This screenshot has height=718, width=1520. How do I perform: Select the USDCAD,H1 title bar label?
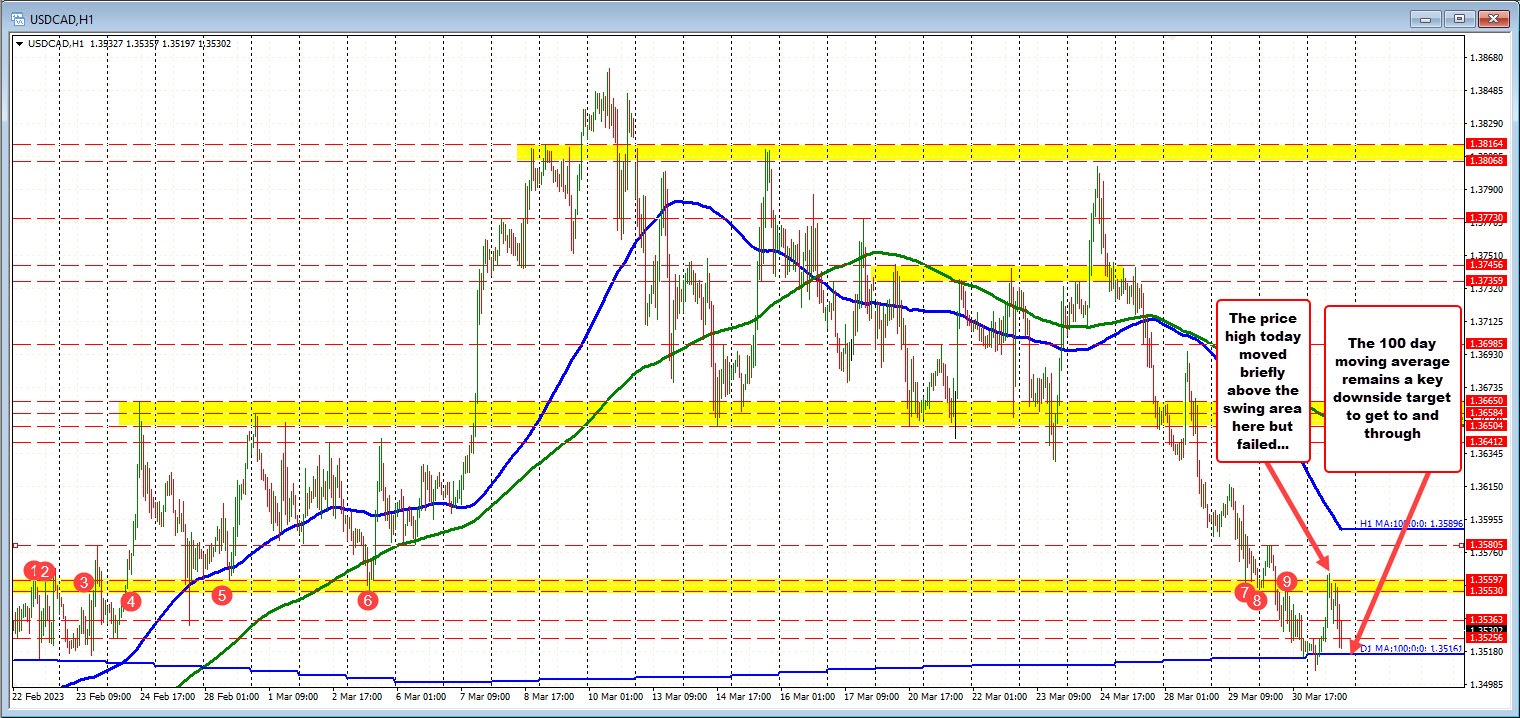(x=61, y=17)
